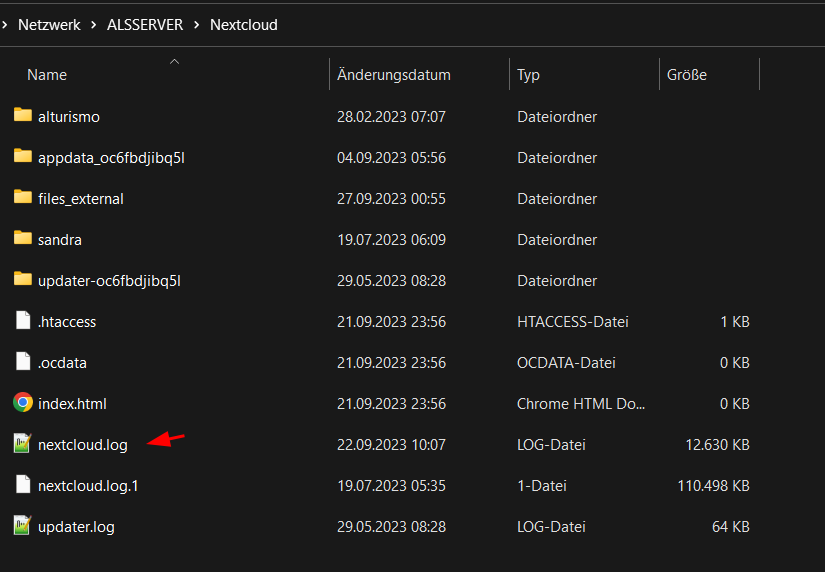Select the alturismo folder icon
The height and width of the screenshot is (572, 825).
[23, 115]
